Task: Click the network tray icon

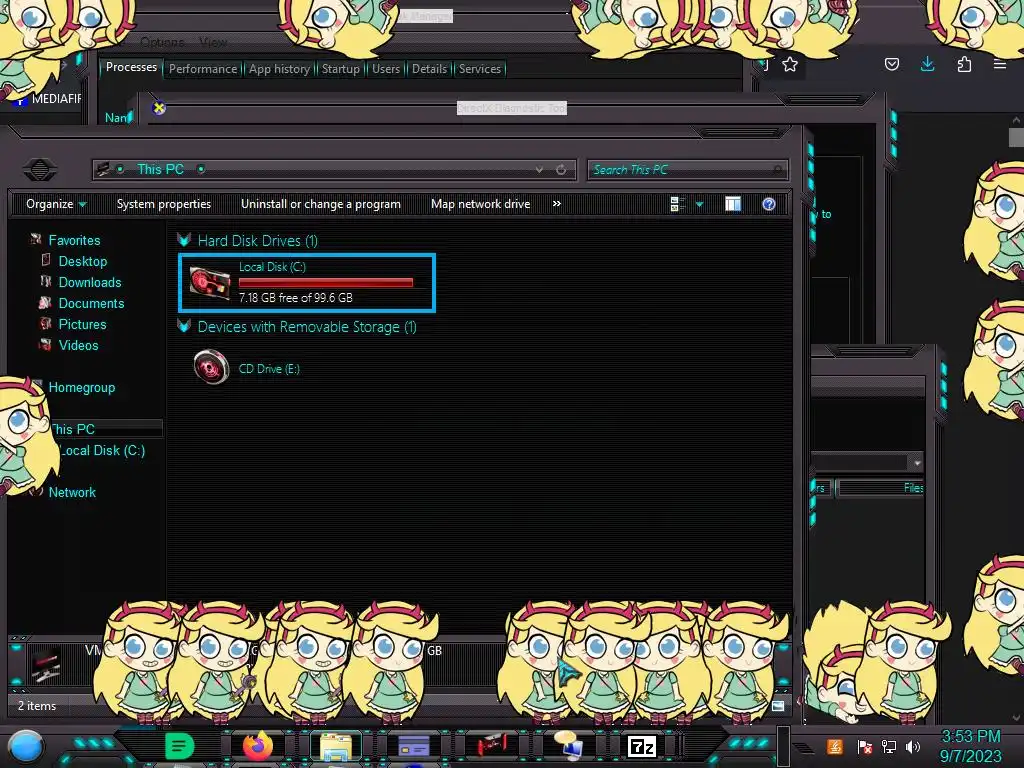Action: pos(889,746)
